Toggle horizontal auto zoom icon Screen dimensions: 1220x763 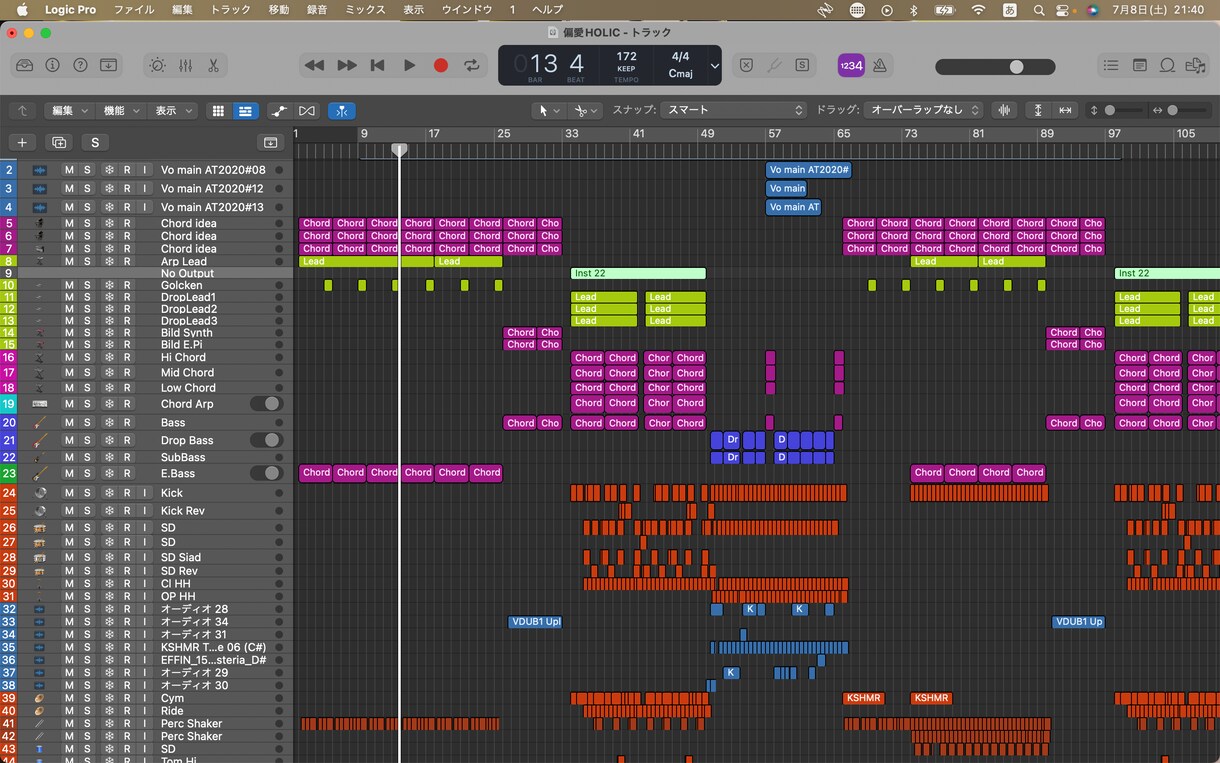[1065, 110]
